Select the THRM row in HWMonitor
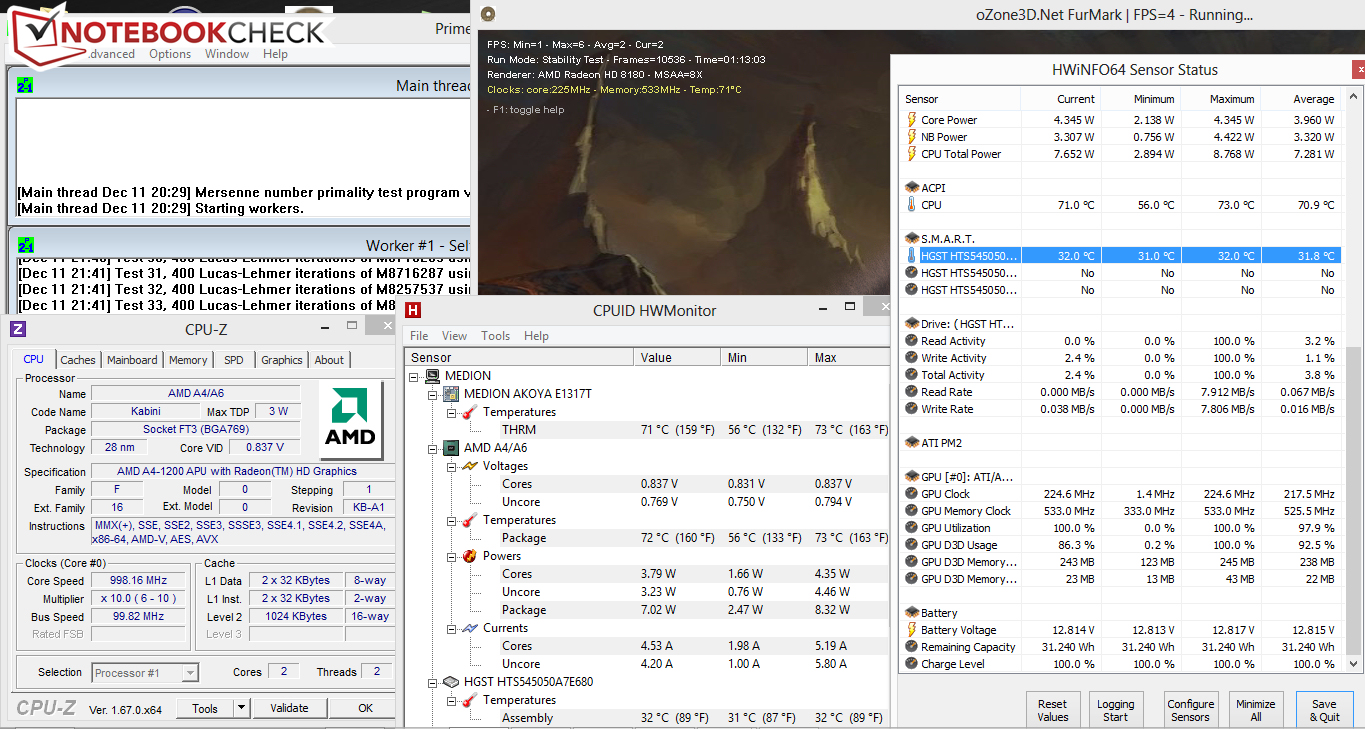Viewport: 1365px width, 729px height. pyautogui.click(x=648, y=430)
